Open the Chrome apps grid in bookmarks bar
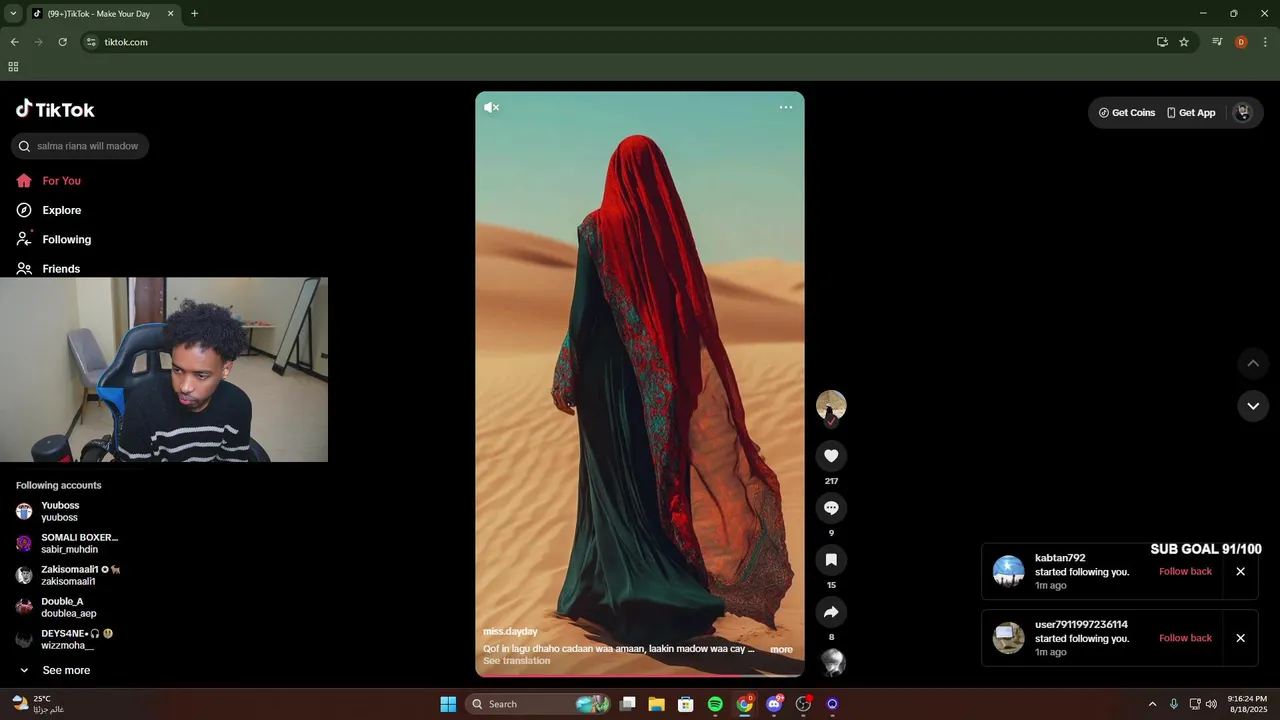The image size is (1280, 720). (x=13, y=67)
